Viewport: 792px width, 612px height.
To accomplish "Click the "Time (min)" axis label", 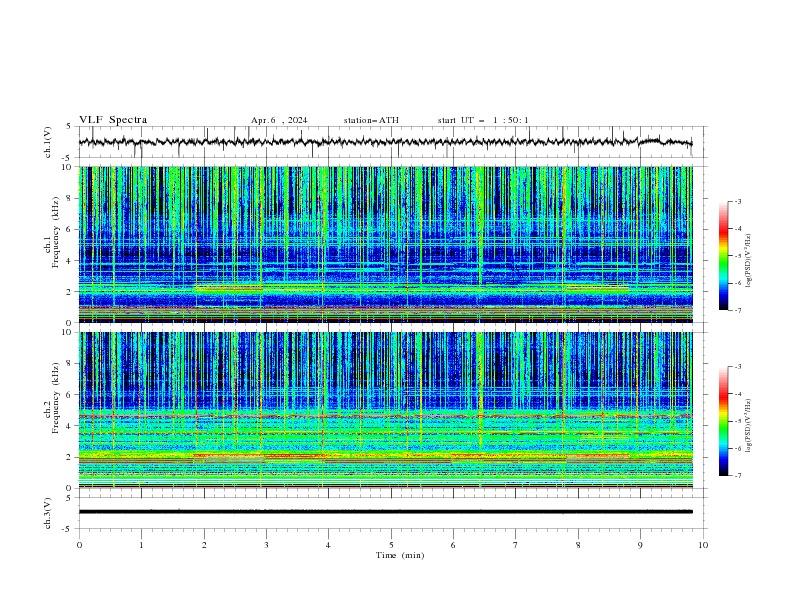I will point(400,555).
